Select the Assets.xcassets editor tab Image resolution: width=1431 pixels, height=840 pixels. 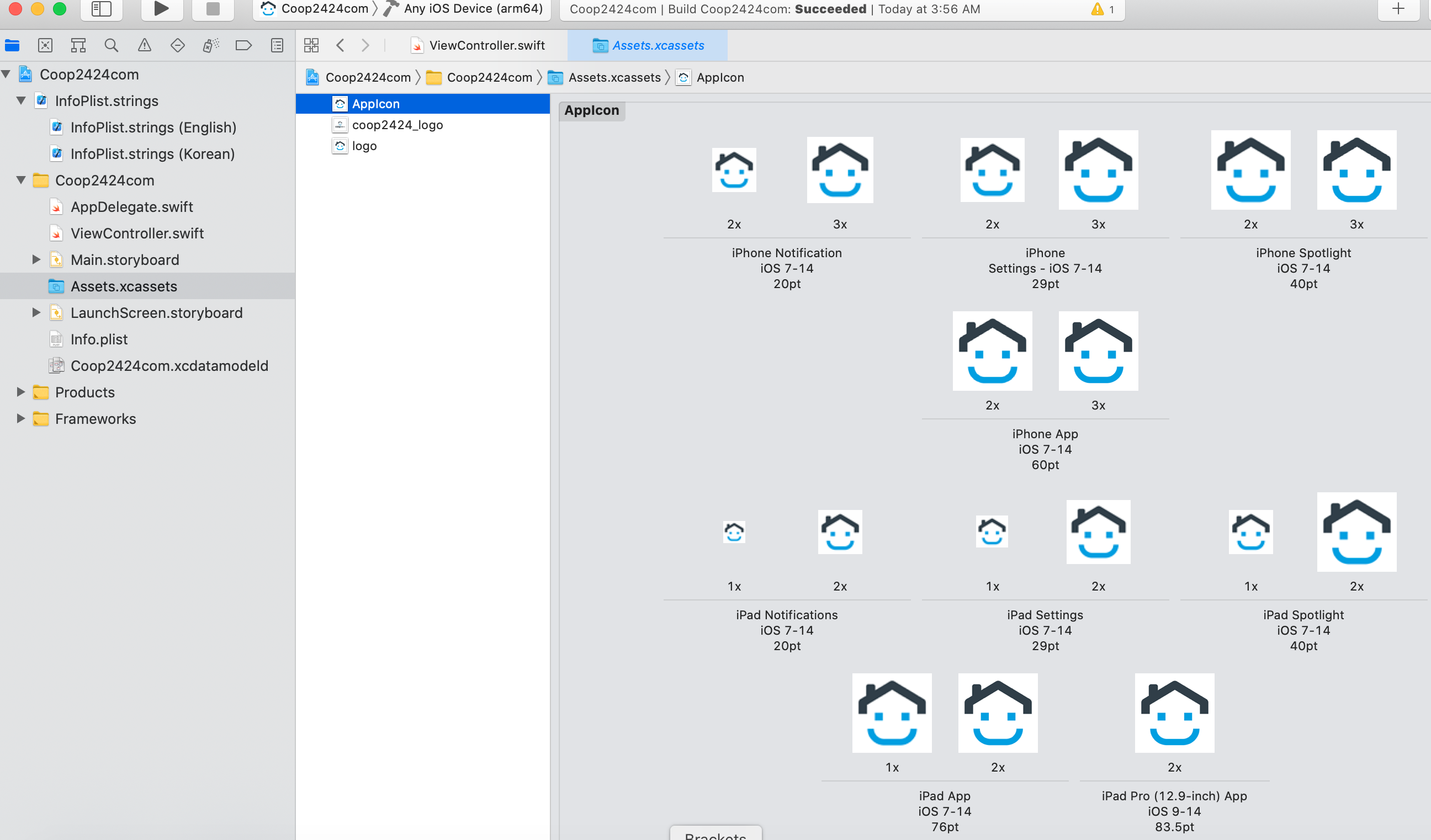[x=658, y=45]
